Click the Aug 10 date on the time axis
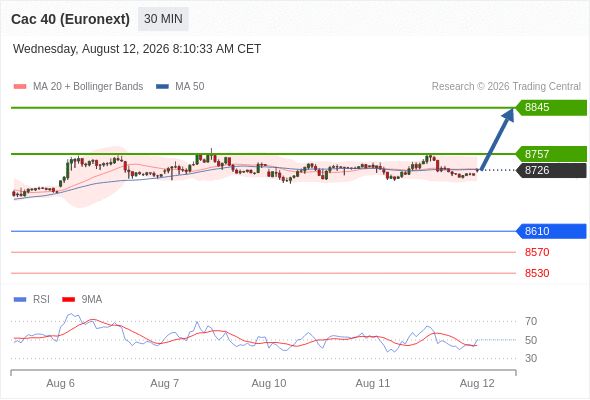Image resolution: width=590 pixels, height=400 pixels. coord(269,383)
